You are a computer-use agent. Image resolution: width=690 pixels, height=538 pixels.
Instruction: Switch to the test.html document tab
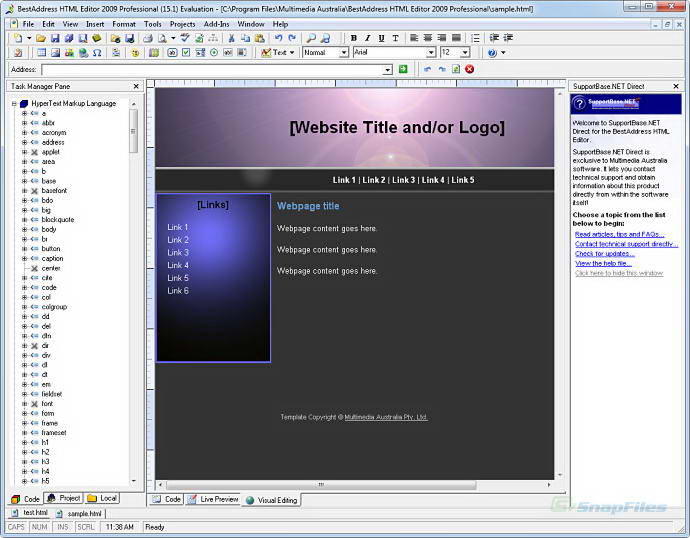click(30, 513)
